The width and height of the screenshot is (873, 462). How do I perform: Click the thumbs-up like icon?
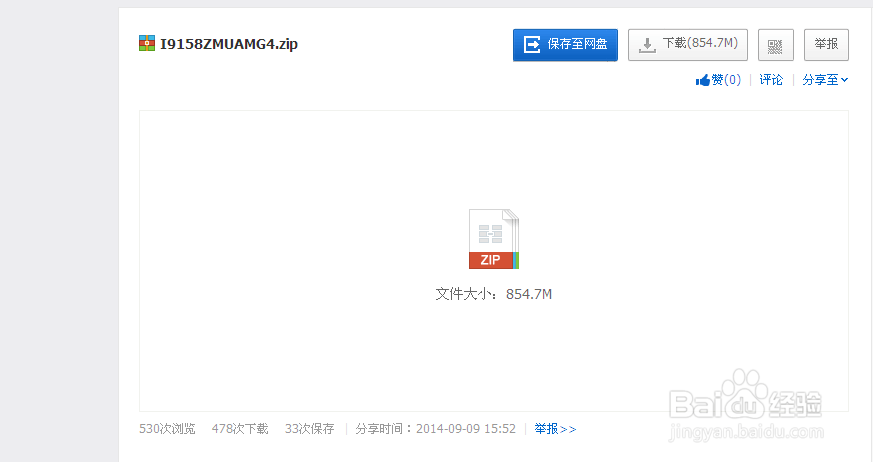point(703,80)
